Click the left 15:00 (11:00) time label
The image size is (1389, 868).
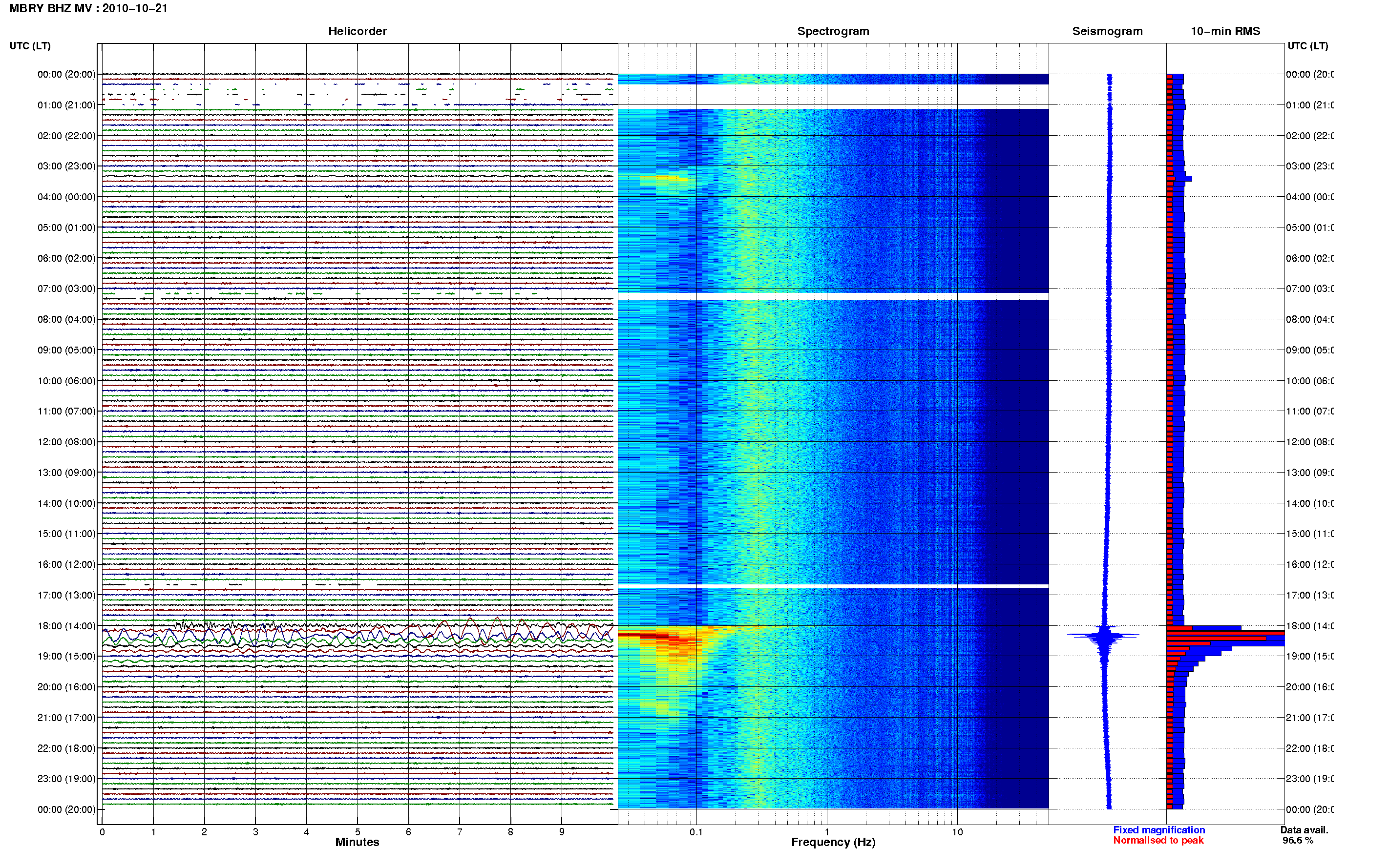point(66,534)
